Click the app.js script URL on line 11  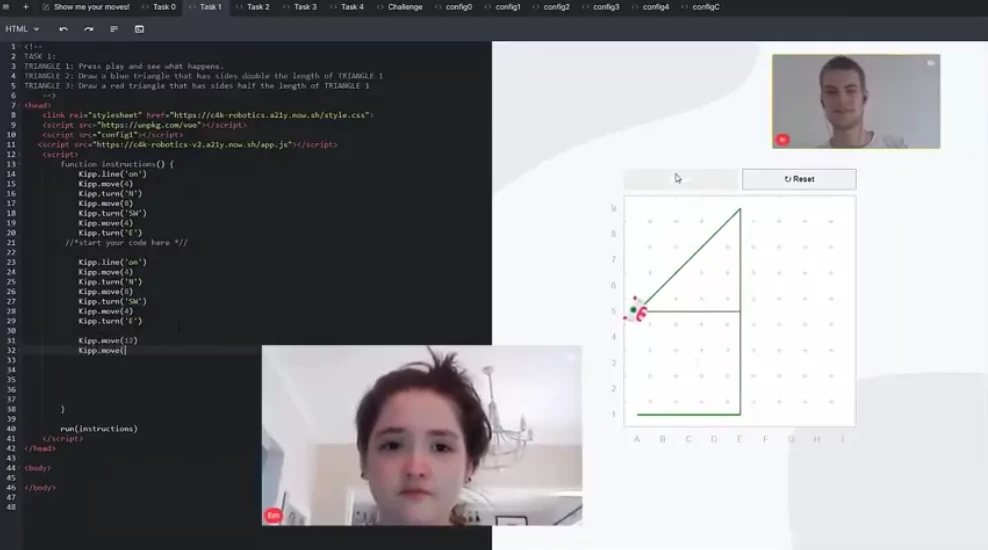pos(193,145)
